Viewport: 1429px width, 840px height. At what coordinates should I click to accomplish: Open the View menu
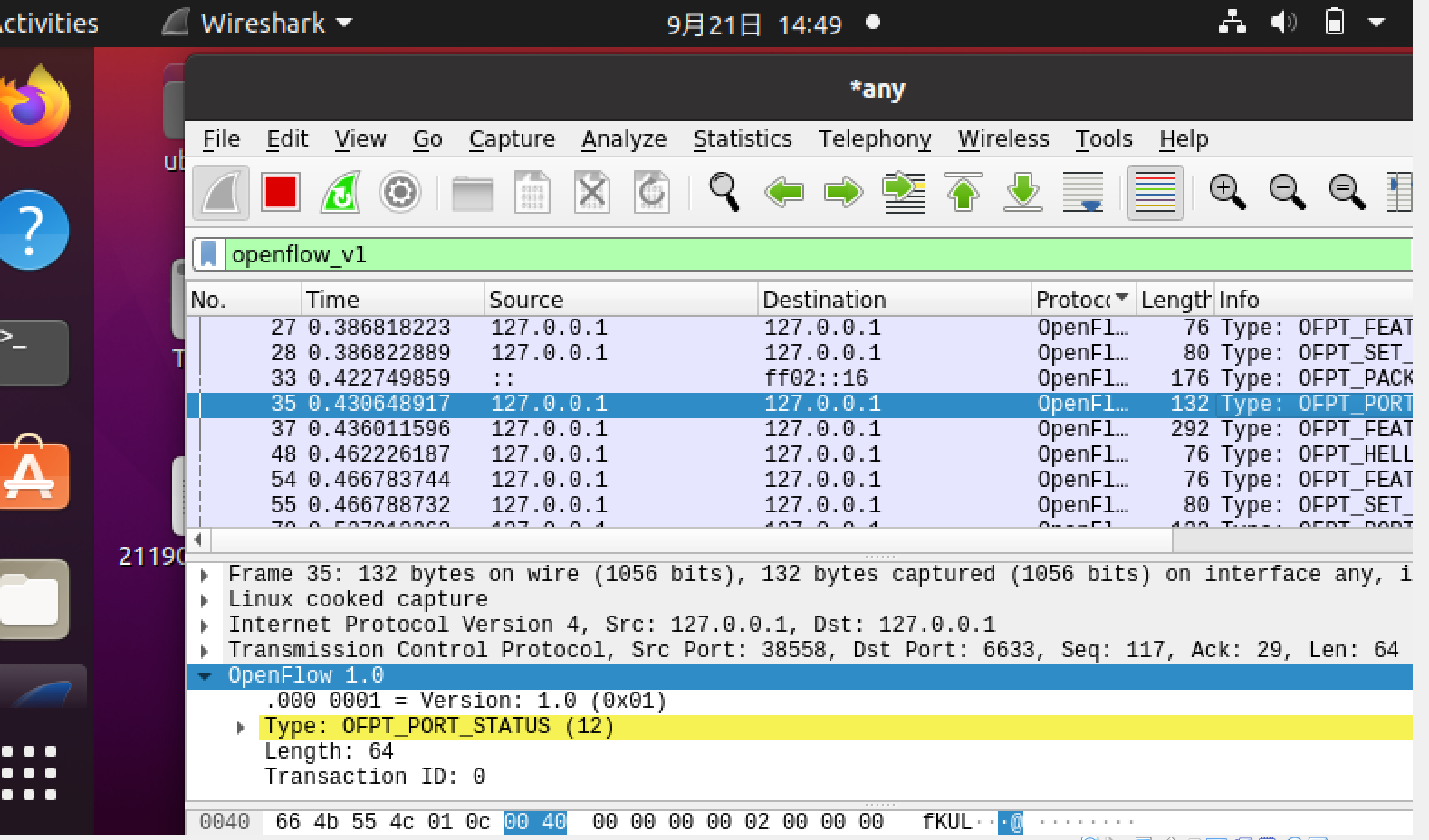[360, 138]
